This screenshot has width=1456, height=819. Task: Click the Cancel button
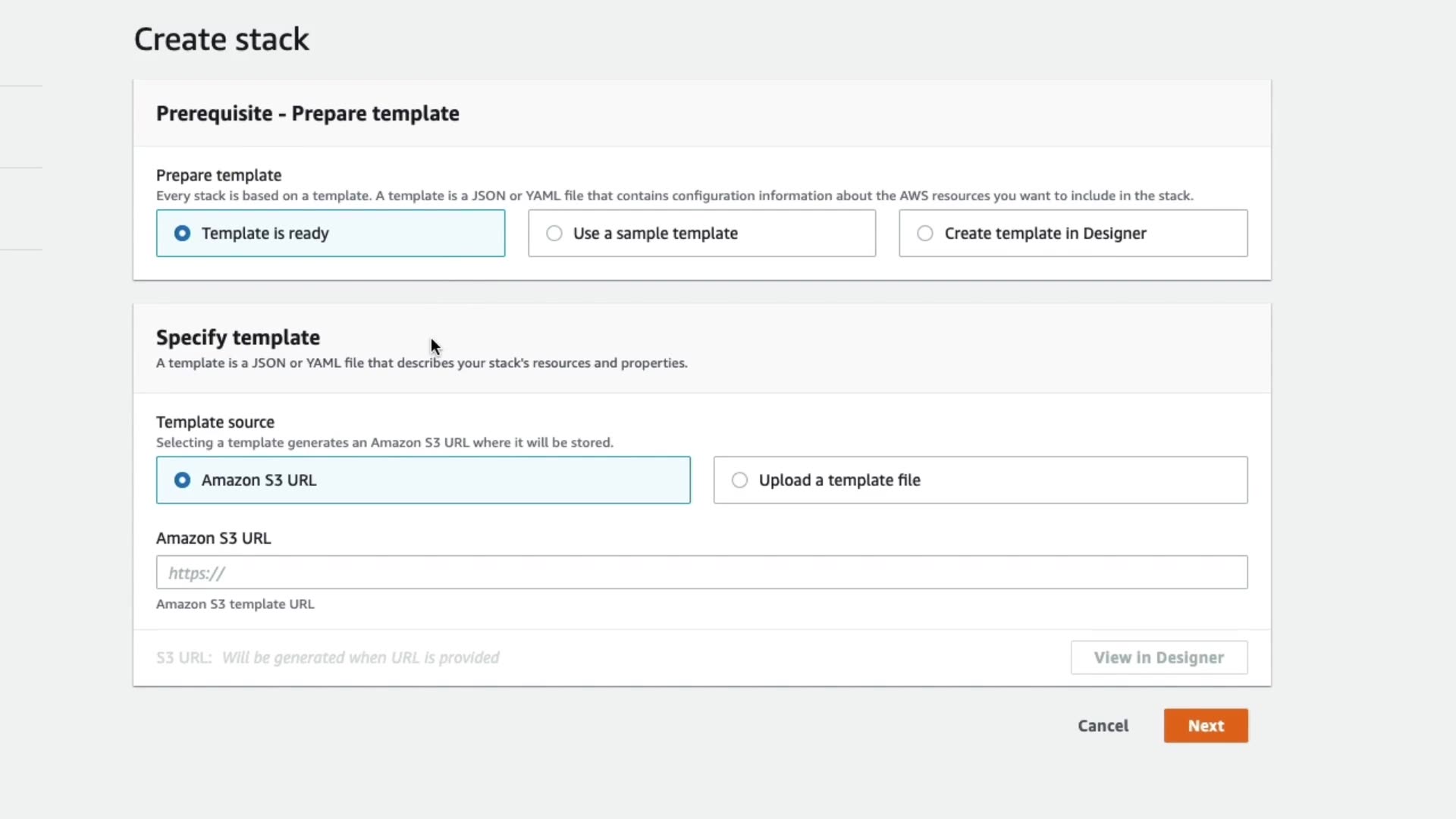point(1103,726)
